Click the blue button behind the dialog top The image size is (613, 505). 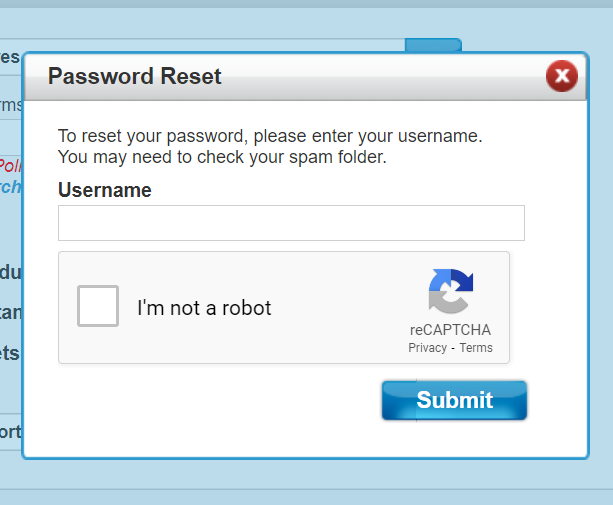(x=432, y=44)
